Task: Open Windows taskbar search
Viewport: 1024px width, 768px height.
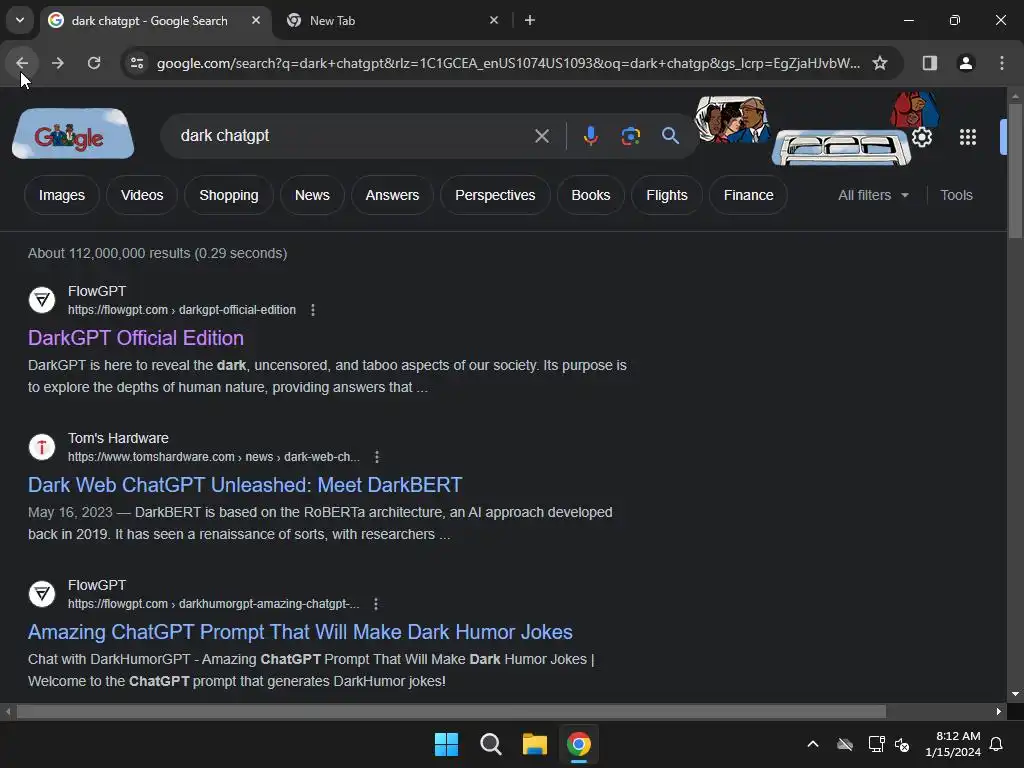Action: (x=490, y=744)
